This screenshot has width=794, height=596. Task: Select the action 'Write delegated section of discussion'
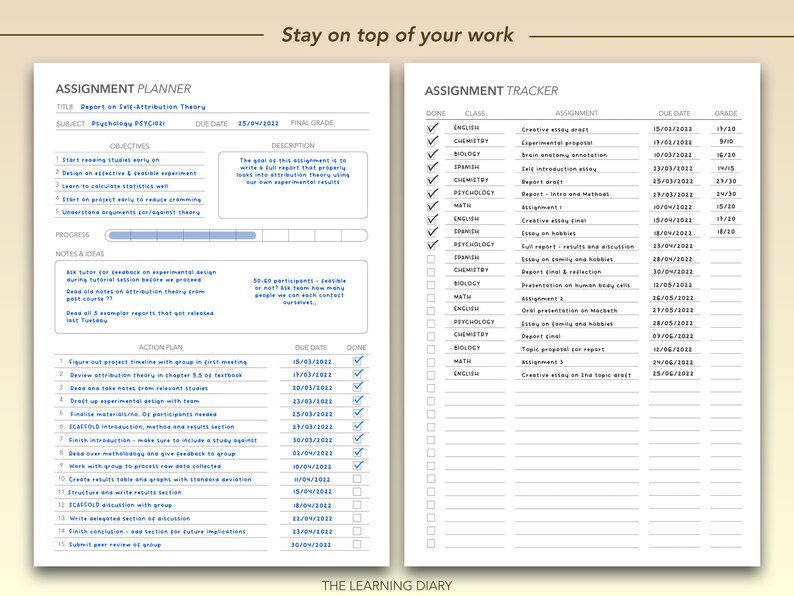pos(130,519)
